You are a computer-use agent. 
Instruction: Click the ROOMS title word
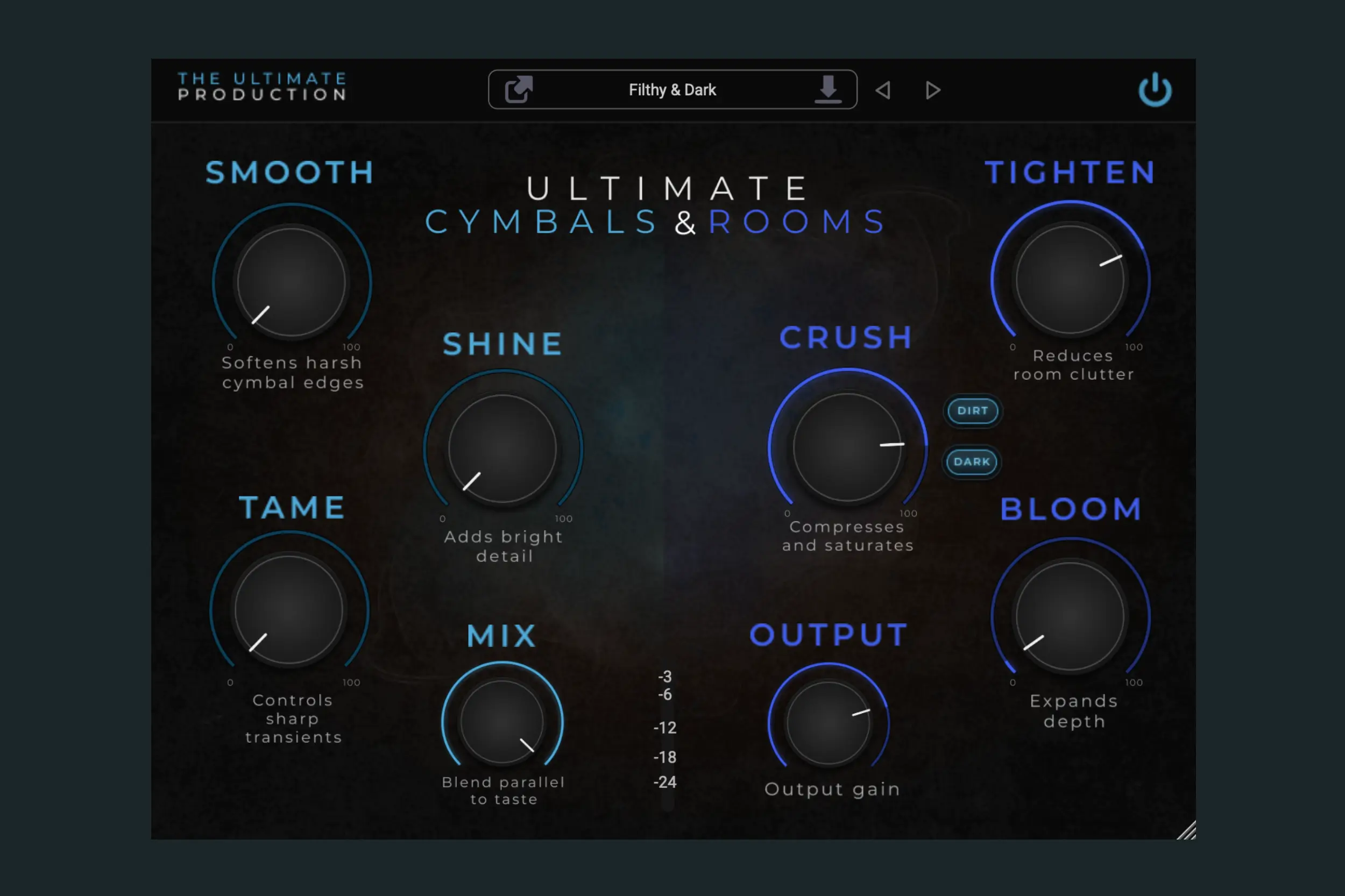797,221
